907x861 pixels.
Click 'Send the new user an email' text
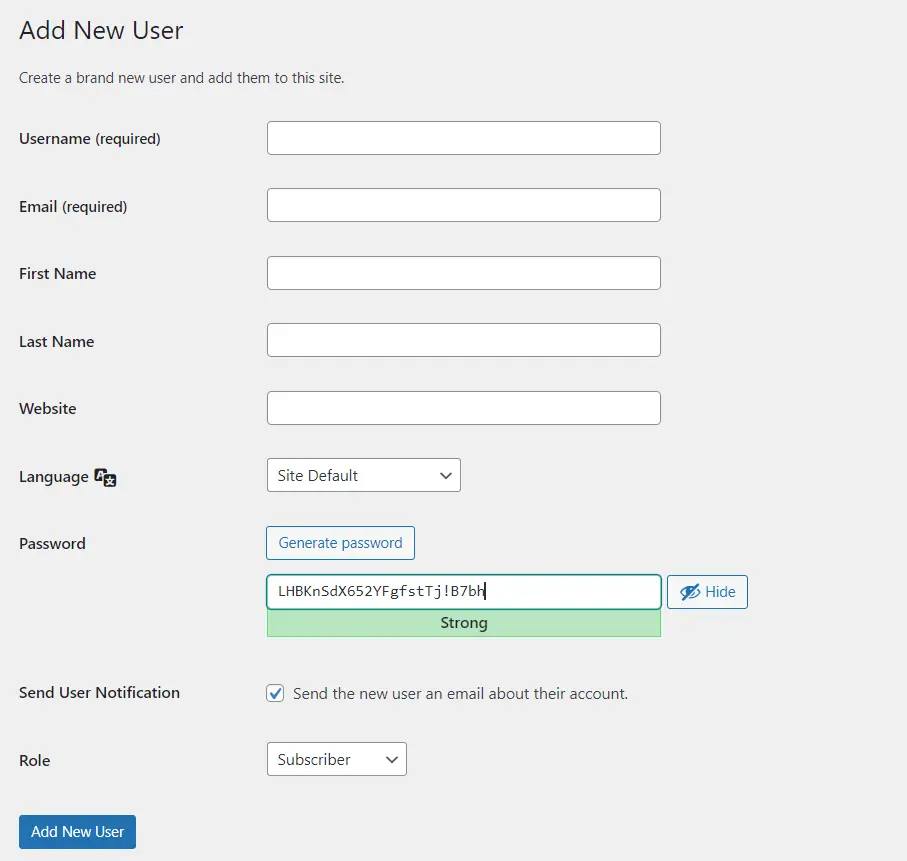pyautogui.click(x=460, y=694)
